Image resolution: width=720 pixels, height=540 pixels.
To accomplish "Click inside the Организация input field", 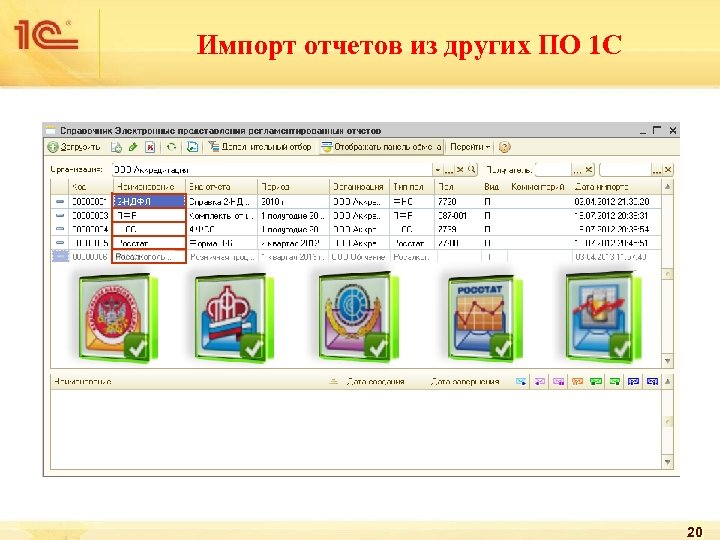I will 272,170.
